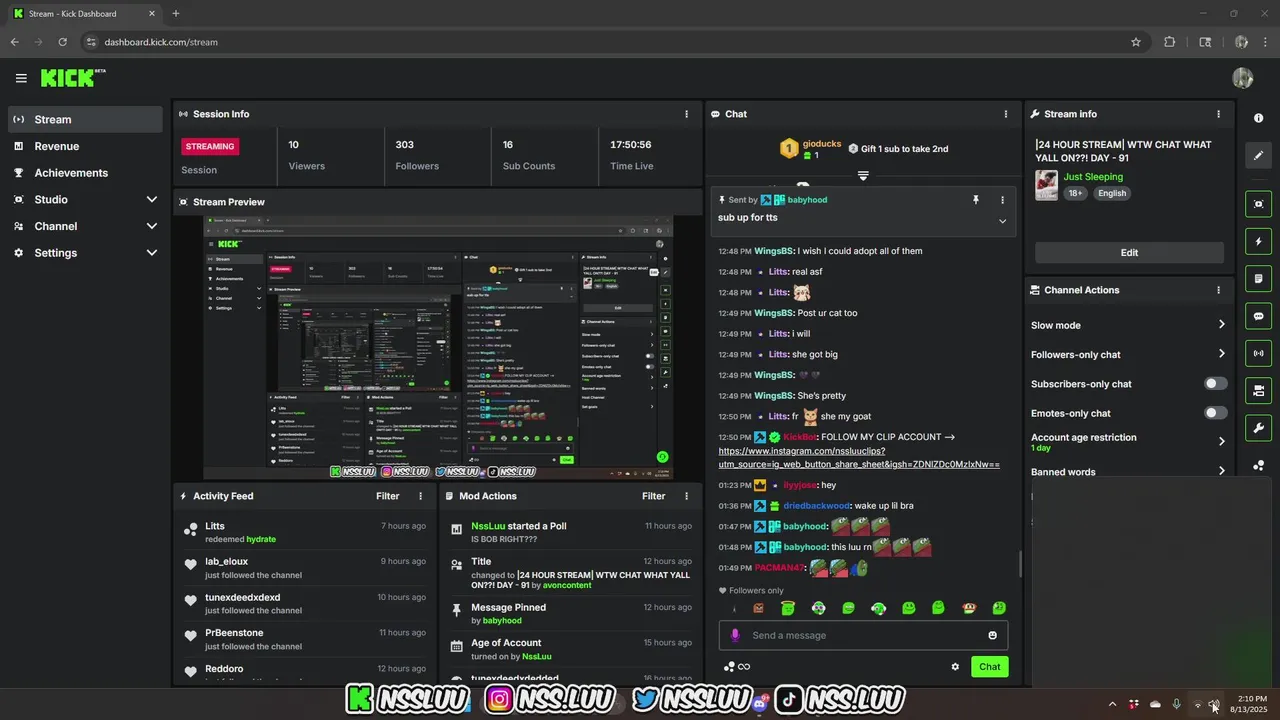This screenshot has height=720, width=1280.
Task: Click the purple microphone in message box
Action: click(x=735, y=635)
